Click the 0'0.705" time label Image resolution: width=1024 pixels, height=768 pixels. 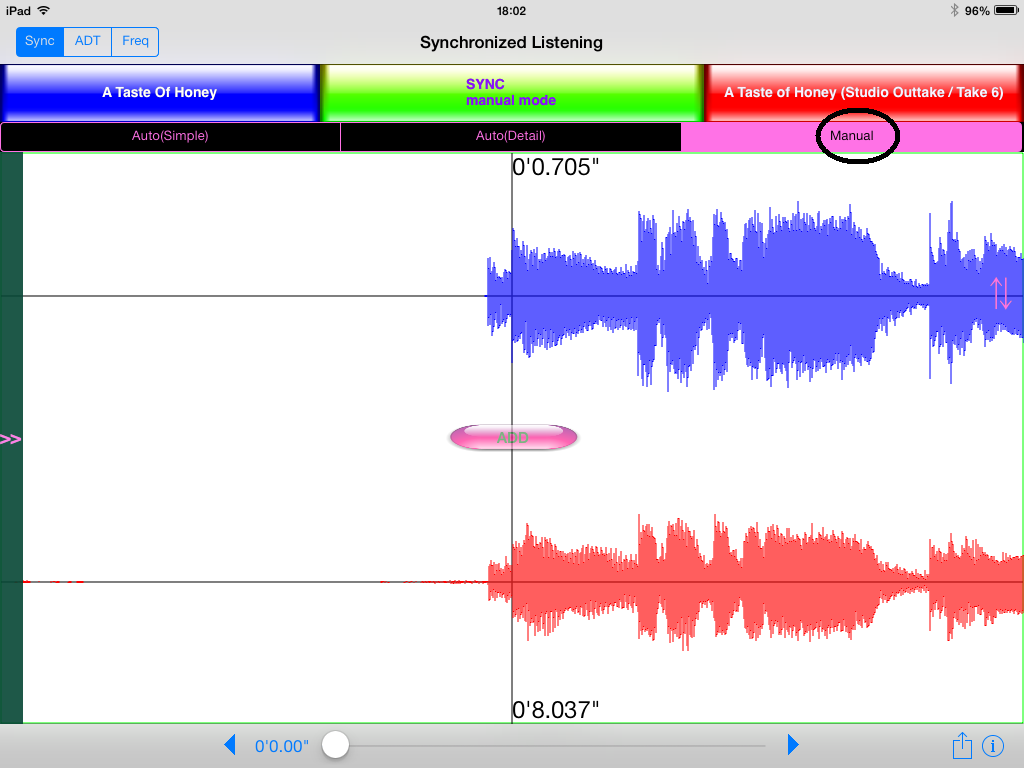click(556, 167)
